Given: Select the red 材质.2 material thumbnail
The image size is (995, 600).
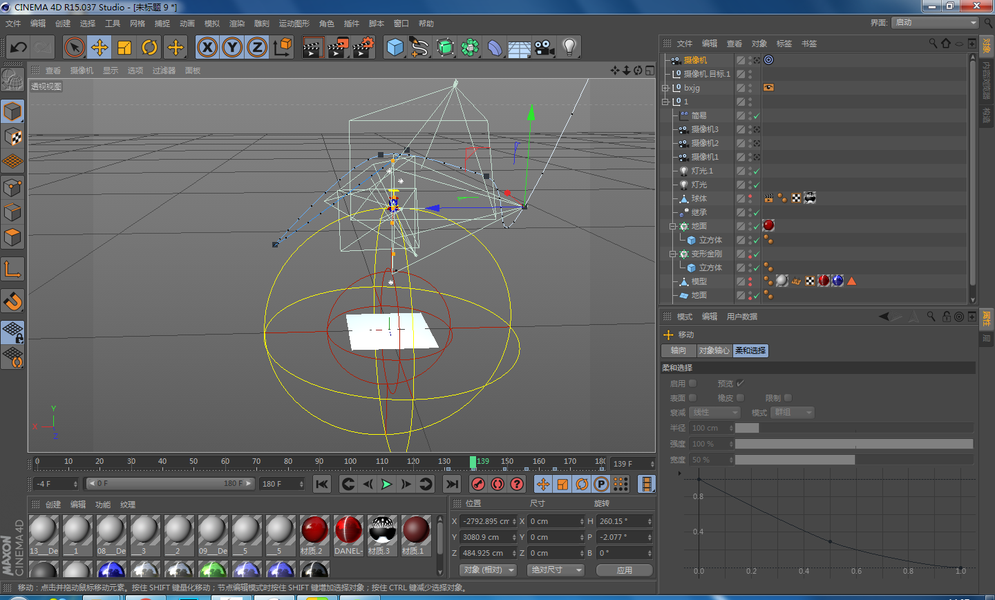Looking at the screenshot, I should coord(315,530).
